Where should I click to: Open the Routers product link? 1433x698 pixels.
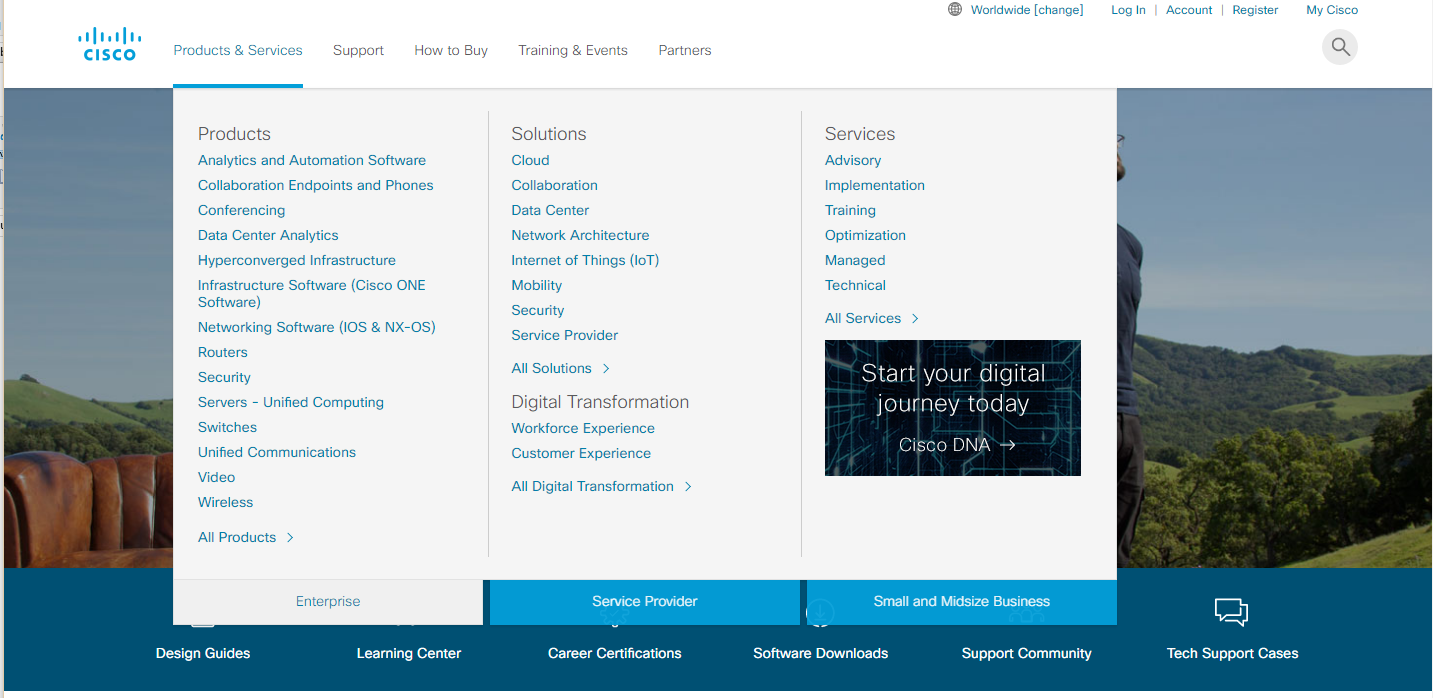(223, 353)
